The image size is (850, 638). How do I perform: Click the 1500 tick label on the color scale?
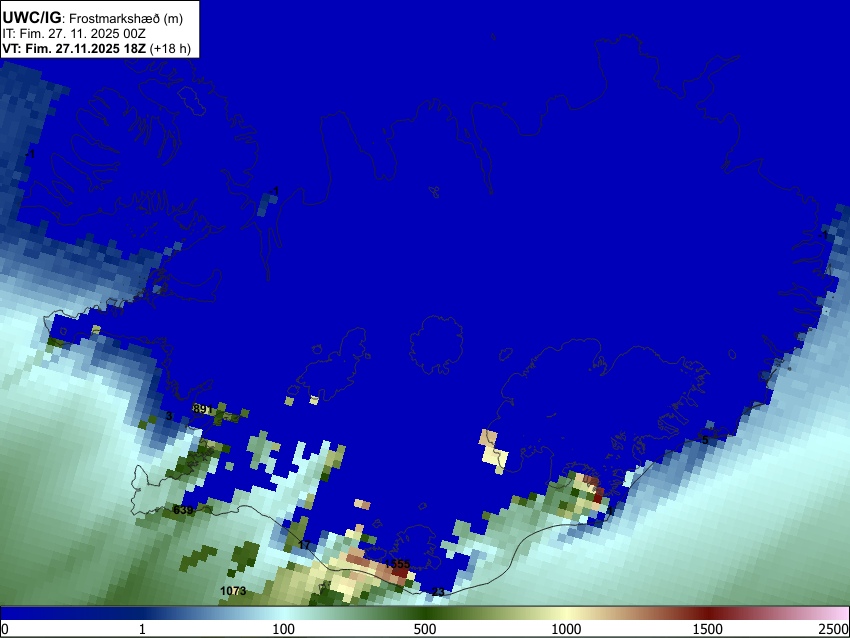pyautogui.click(x=708, y=629)
